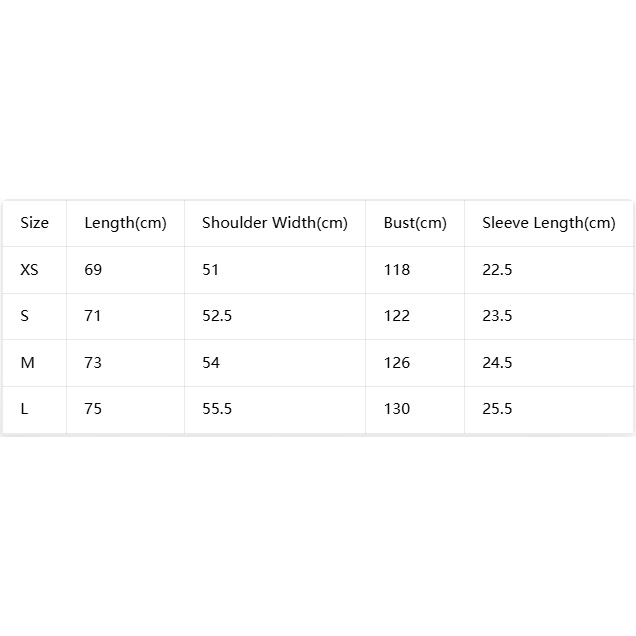Click the length value 71
The height and width of the screenshot is (636, 636).
click(x=92, y=316)
